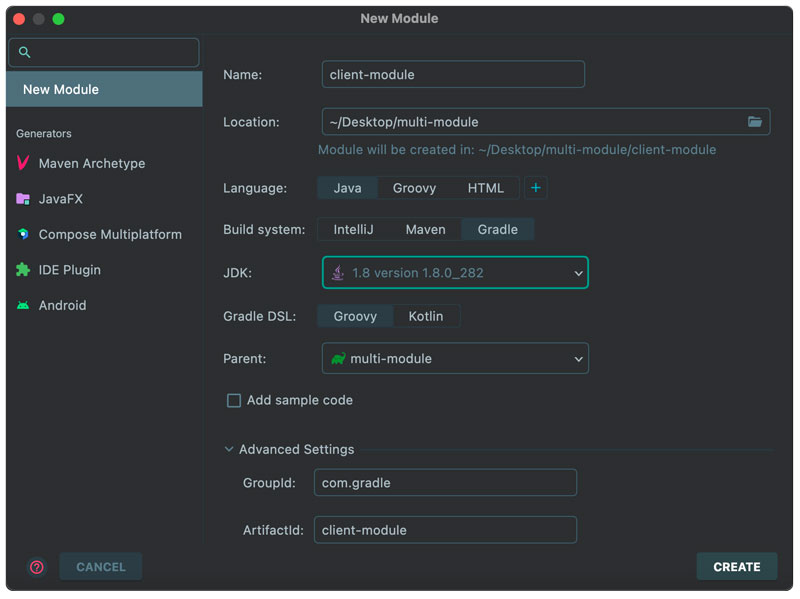This screenshot has width=800, height=599.
Task: Pick Kotlin for Gradle DSL
Action: [x=426, y=316]
